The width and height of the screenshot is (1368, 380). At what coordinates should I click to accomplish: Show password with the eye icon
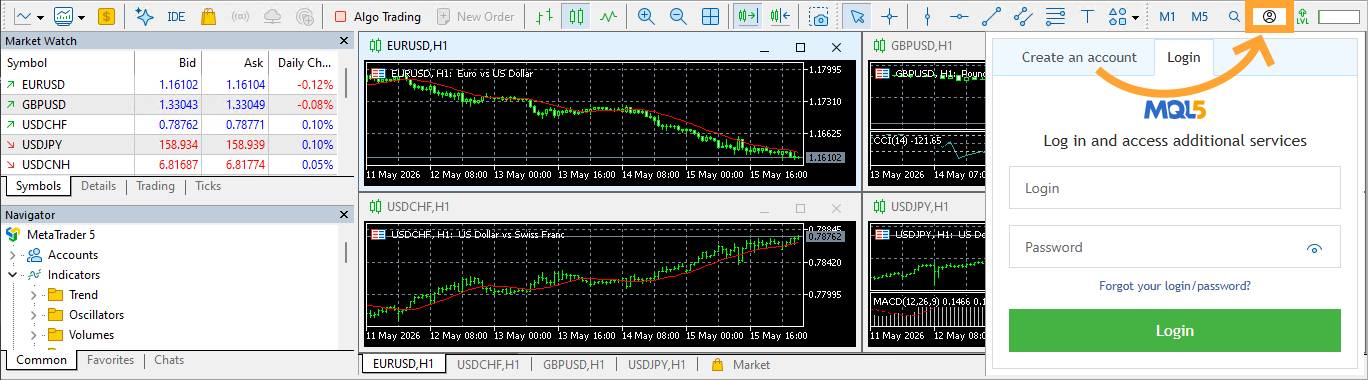click(x=1315, y=248)
